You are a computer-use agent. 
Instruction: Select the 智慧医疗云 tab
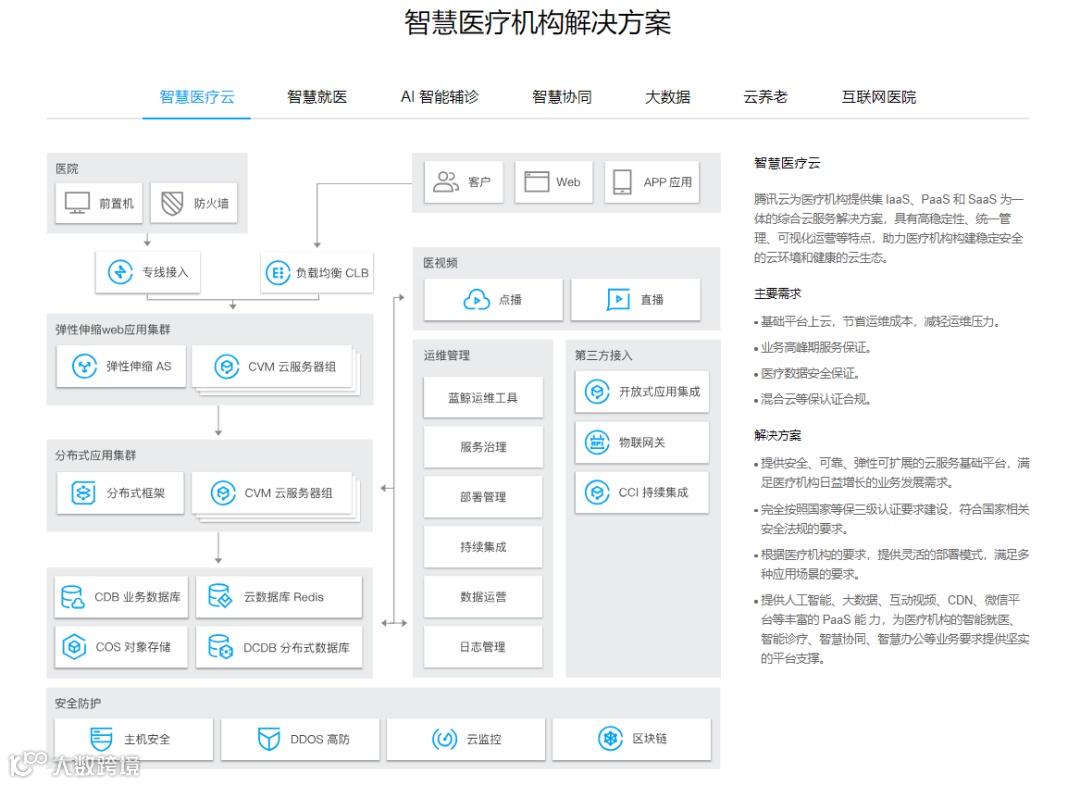tap(197, 97)
